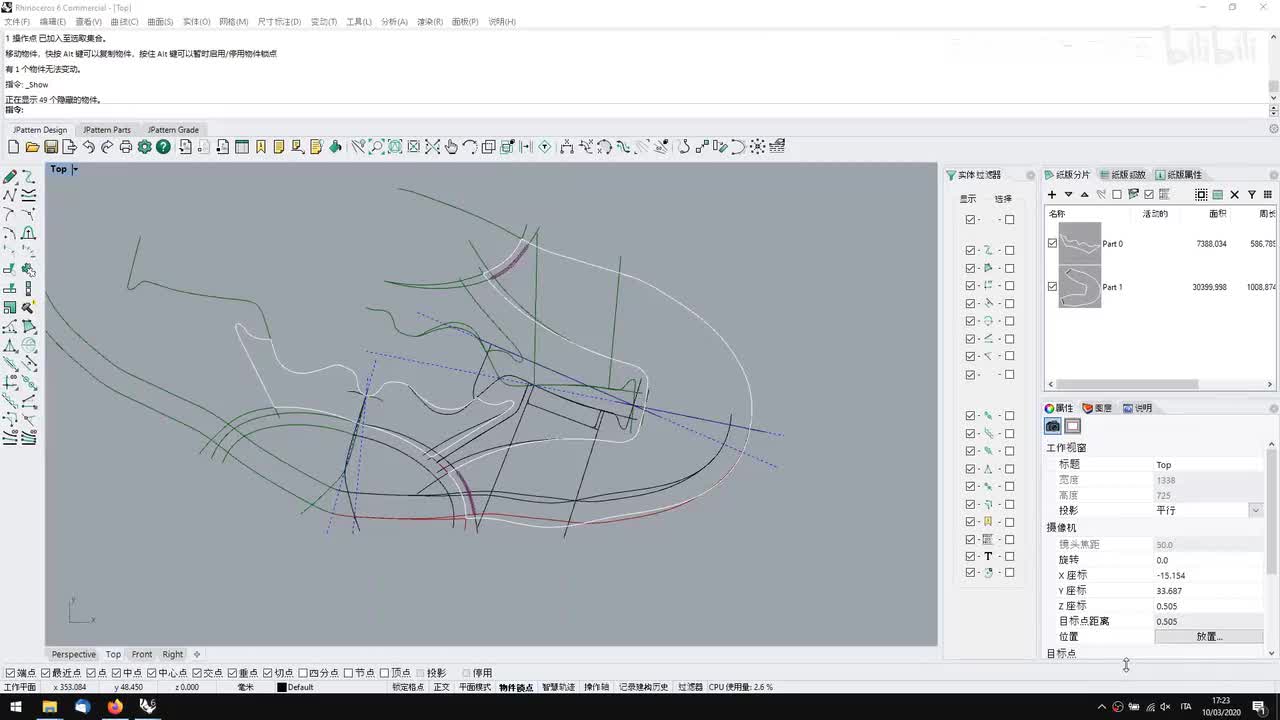Click the dotted selection frame icon
Image resolution: width=1280 pixels, height=720 pixels.
click(x=1201, y=195)
